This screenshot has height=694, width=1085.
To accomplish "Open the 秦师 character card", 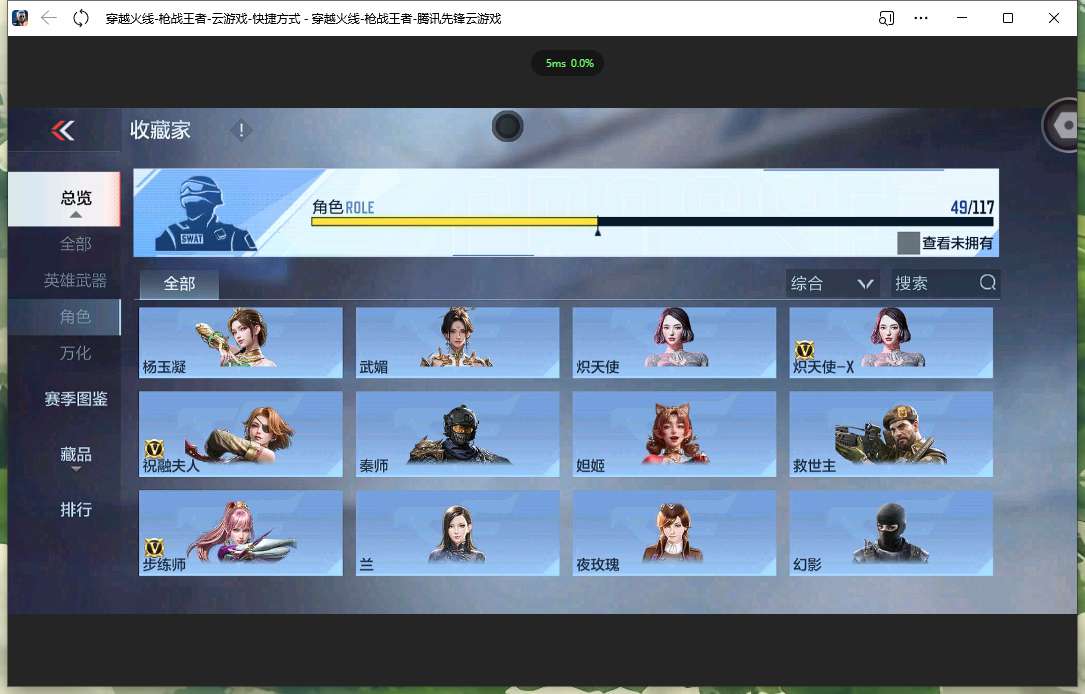I will coord(457,434).
